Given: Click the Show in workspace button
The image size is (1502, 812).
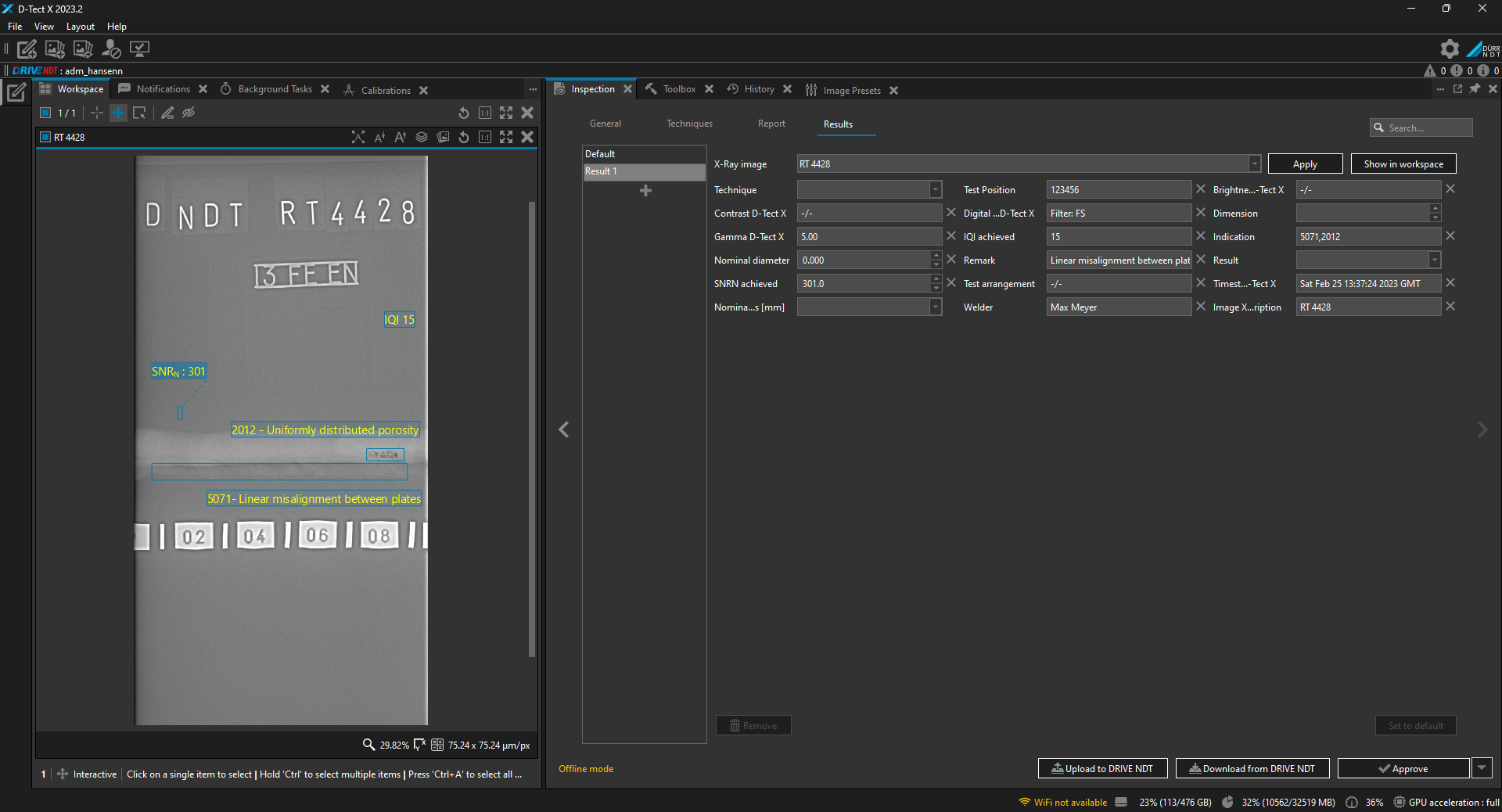Looking at the screenshot, I should pyautogui.click(x=1403, y=163).
